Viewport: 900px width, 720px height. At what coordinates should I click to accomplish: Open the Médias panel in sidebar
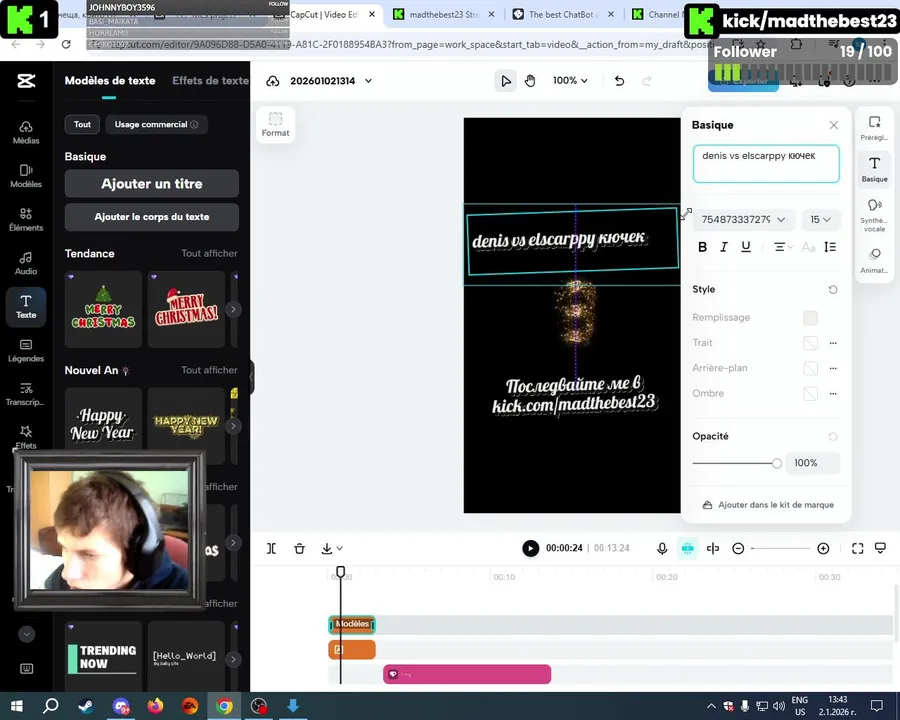[26, 133]
